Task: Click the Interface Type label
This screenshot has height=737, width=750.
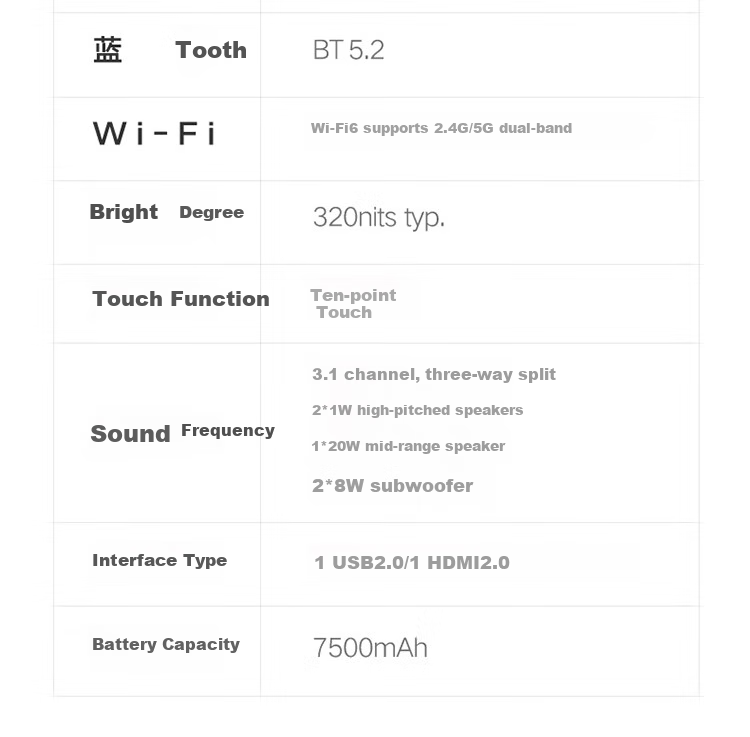Action: [x=160, y=560]
